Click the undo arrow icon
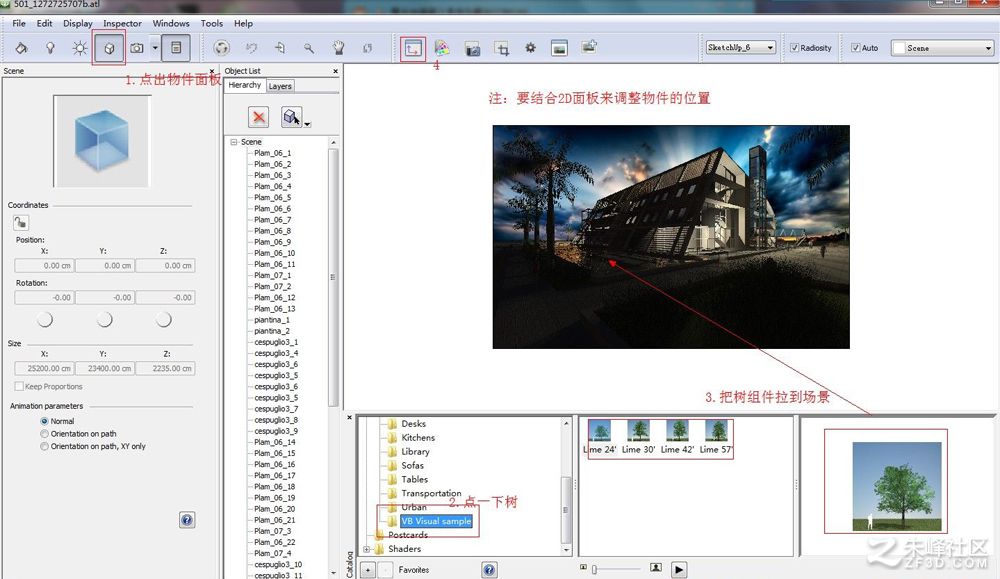1000x579 pixels. pyautogui.click(x=251, y=48)
